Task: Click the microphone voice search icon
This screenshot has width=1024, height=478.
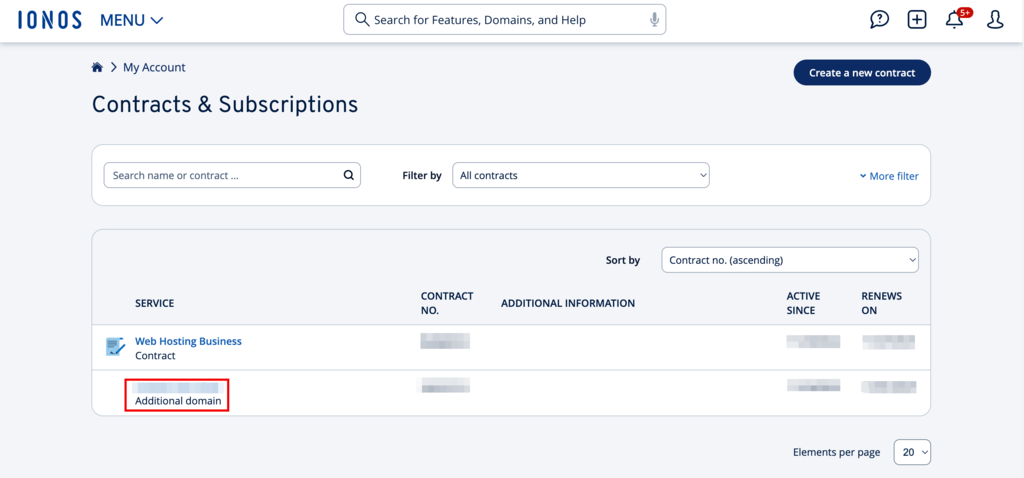Action: [654, 20]
